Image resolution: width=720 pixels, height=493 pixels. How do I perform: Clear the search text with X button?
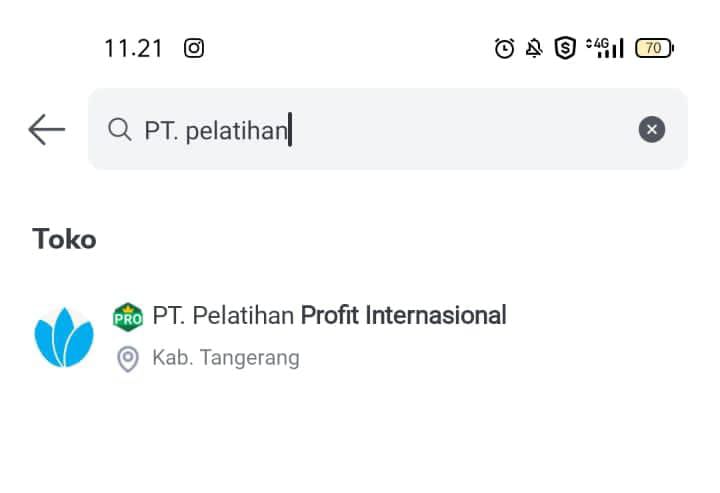pyautogui.click(x=652, y=129)
